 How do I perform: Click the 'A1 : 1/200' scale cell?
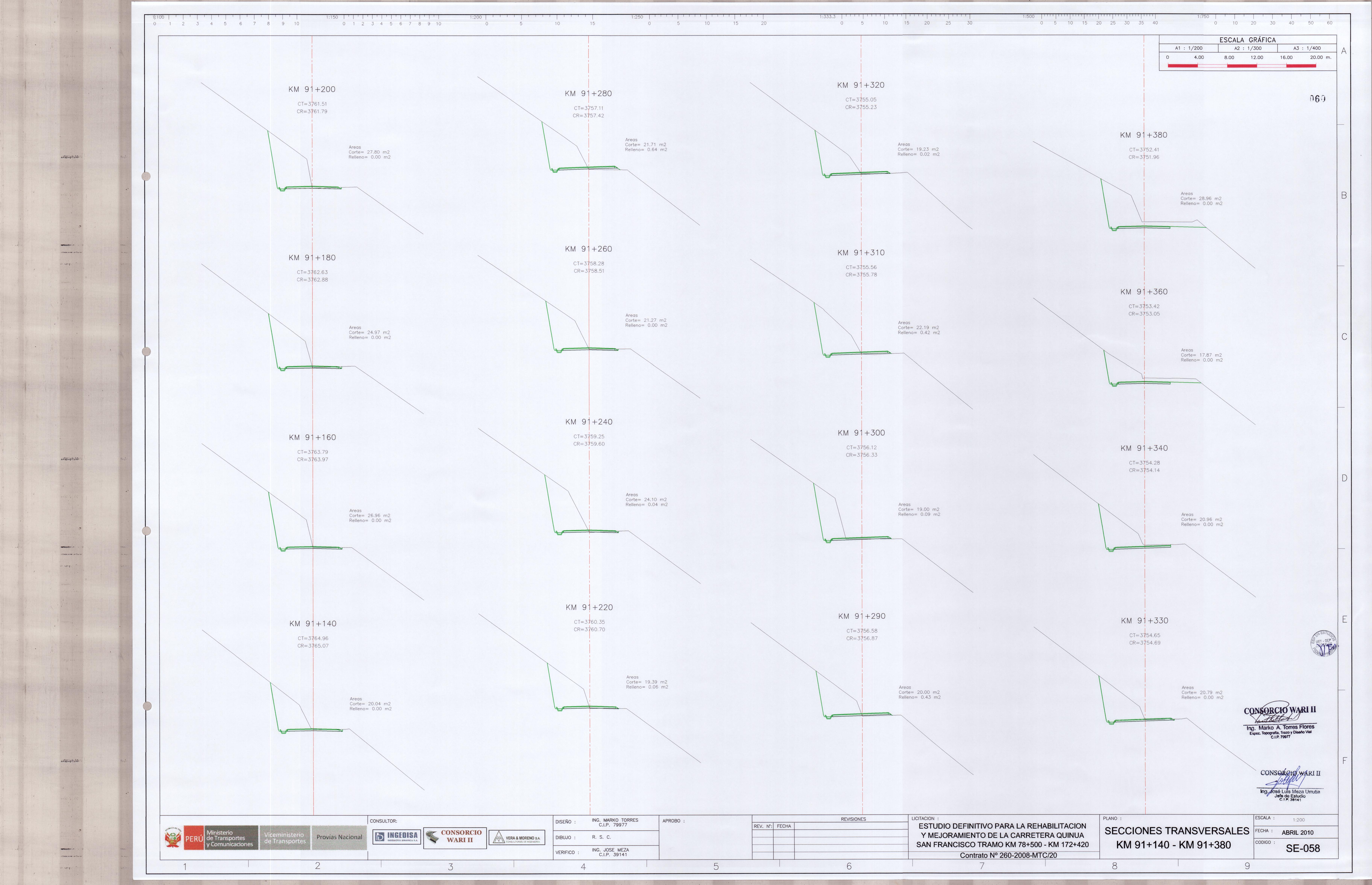[x=1189, y=48]
